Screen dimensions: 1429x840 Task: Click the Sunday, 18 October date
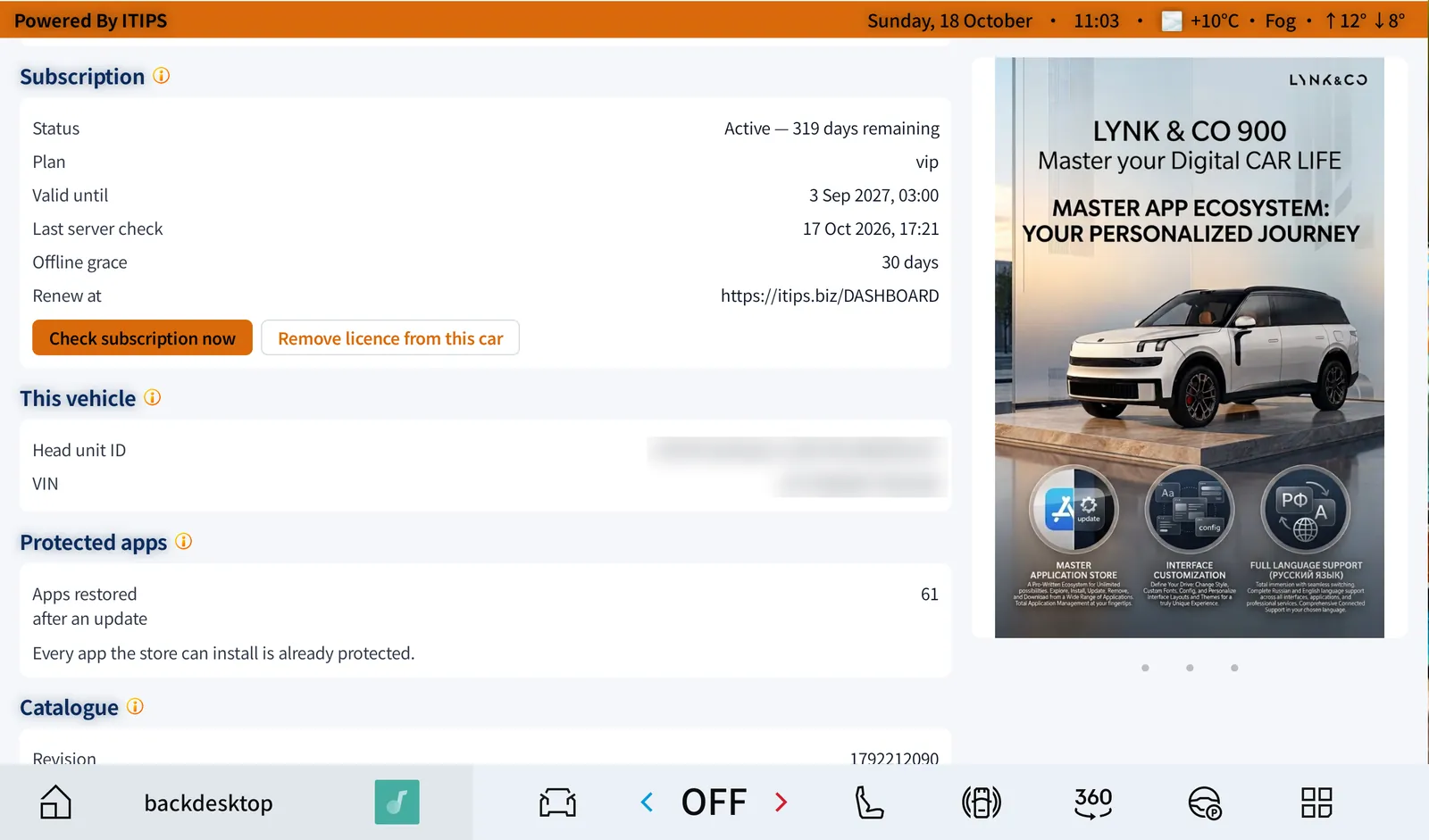[x=949, y=21]
